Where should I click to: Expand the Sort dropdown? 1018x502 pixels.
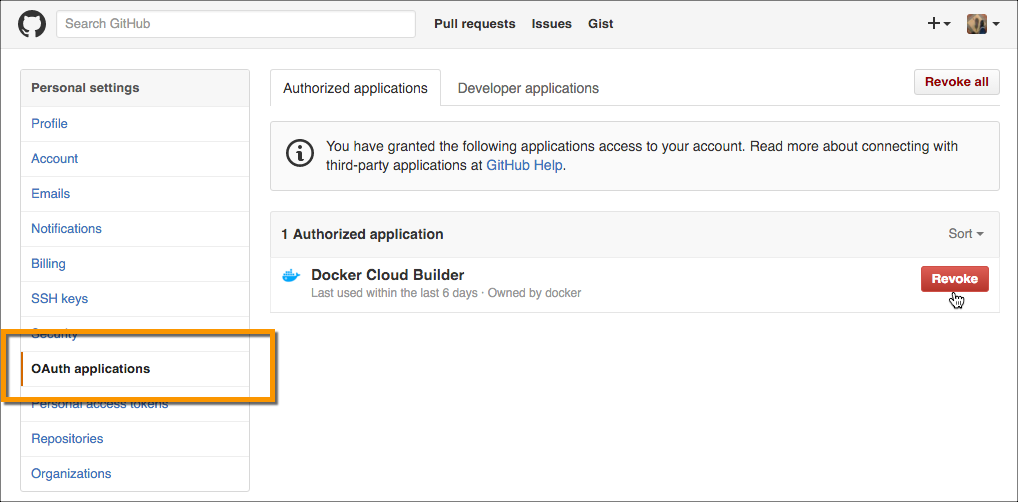click(x=965, y=234)
